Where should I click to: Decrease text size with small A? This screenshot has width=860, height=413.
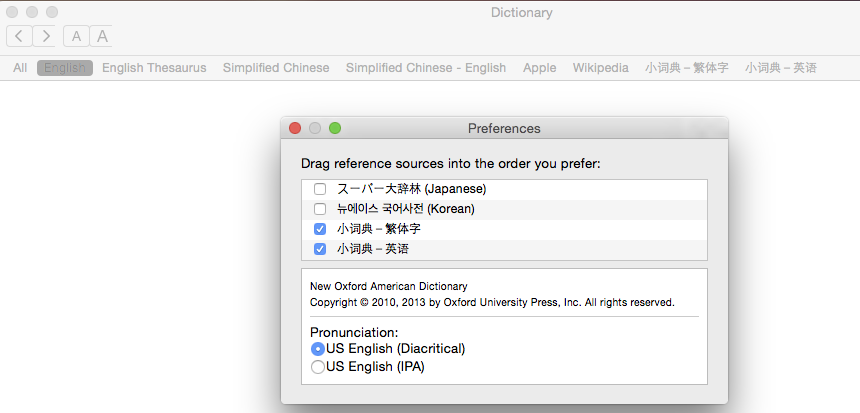point(76,37)
